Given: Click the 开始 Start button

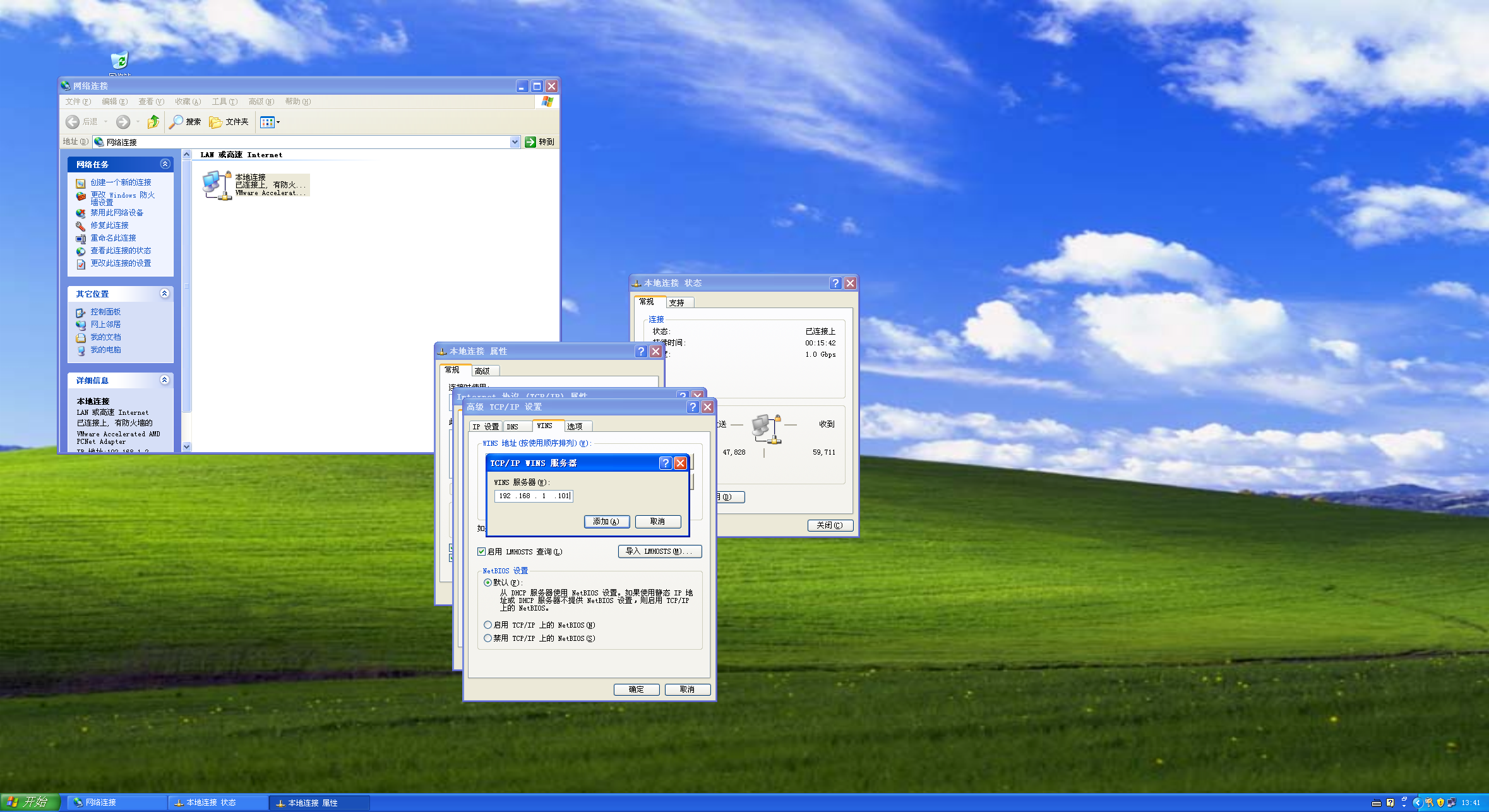Looking at the screenshot, I should 29,802.
